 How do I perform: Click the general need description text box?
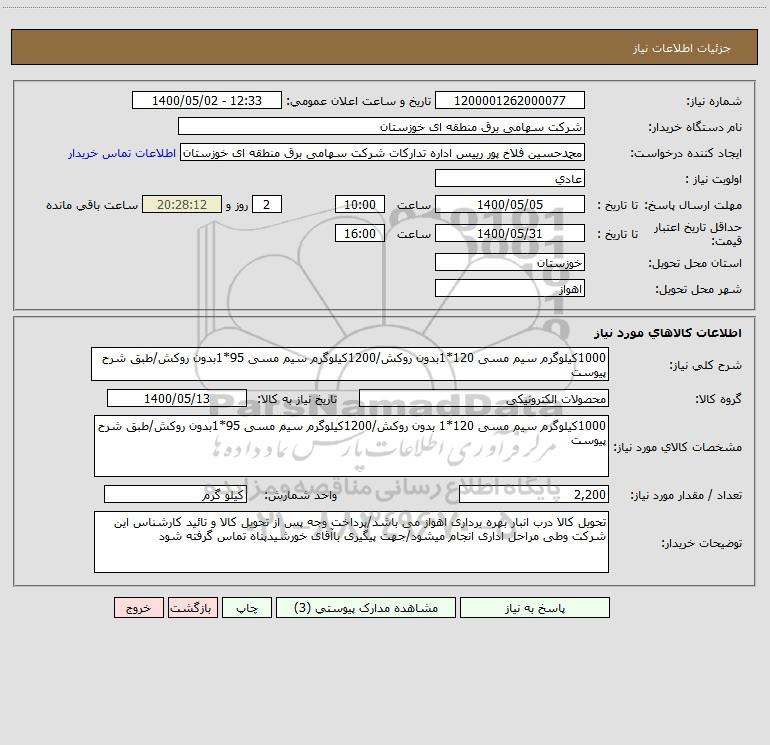350,364
